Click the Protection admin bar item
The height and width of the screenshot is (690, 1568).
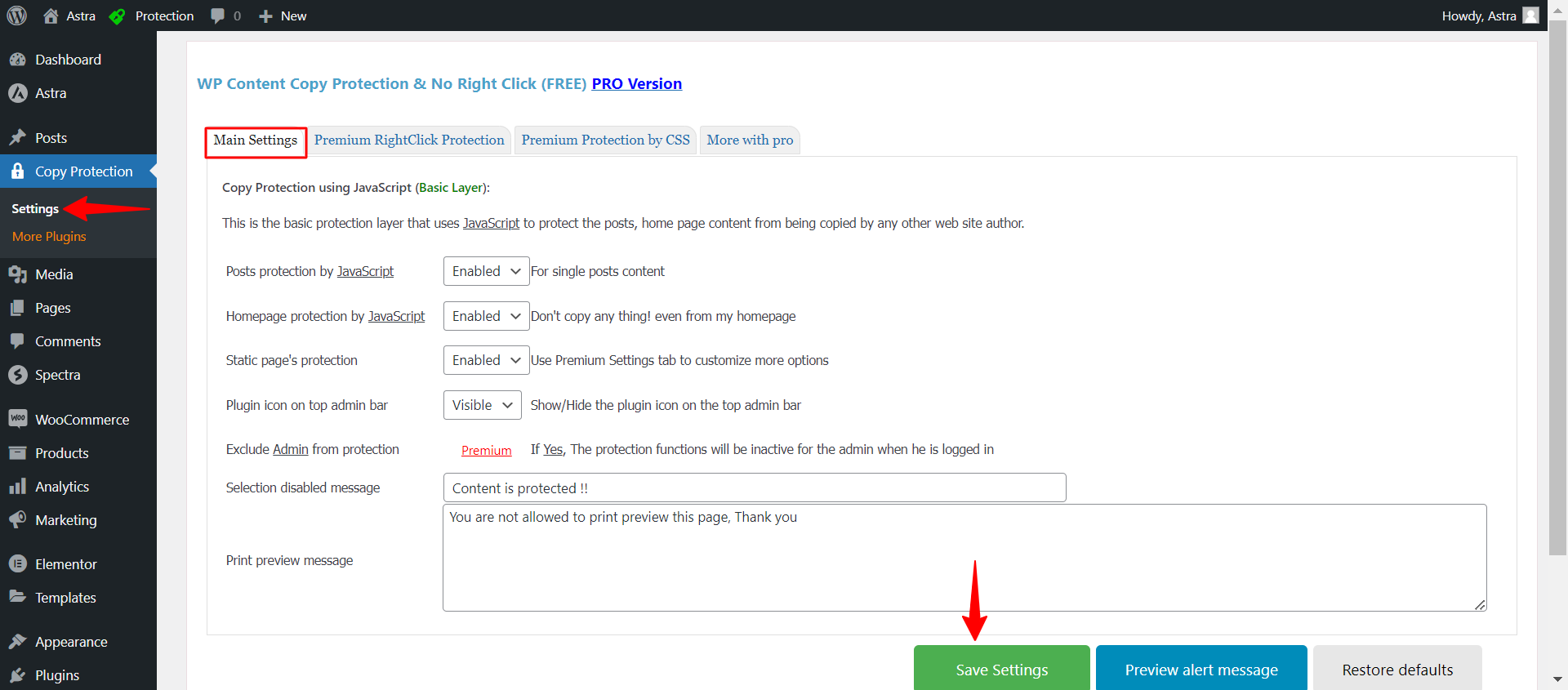[x=152, y=16]
